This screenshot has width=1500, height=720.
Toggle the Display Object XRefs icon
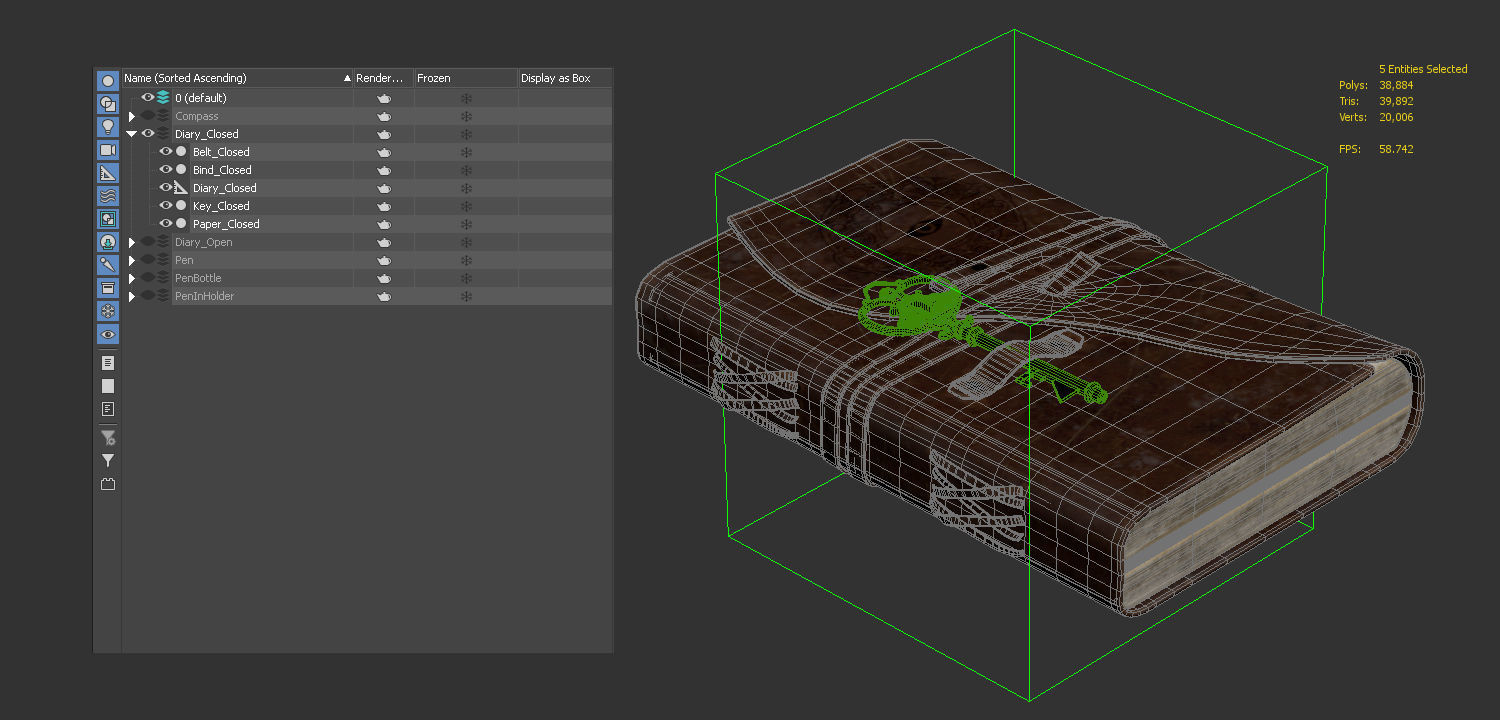[x=108, y=242]
